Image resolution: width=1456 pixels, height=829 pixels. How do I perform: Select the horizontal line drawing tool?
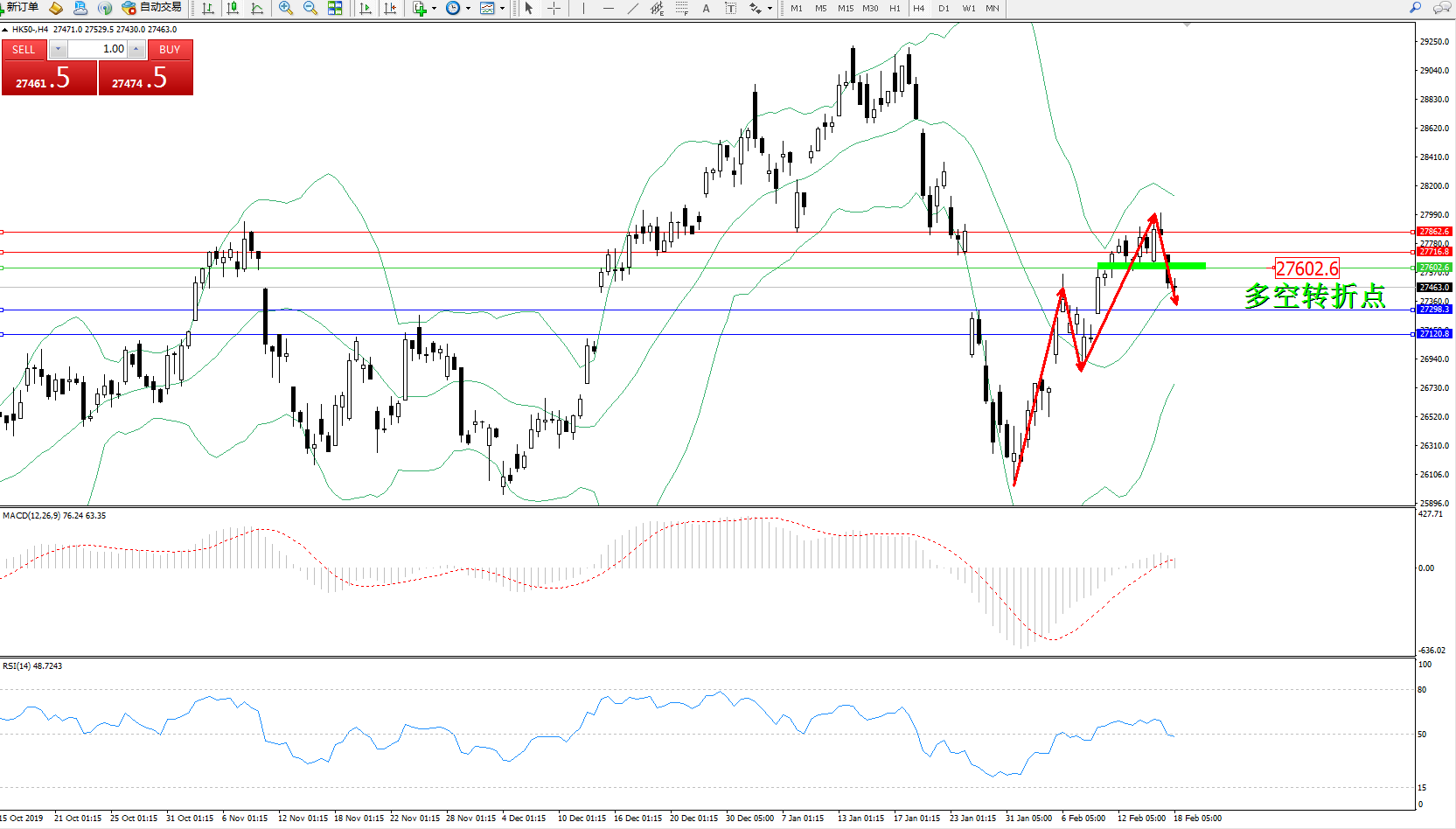[x=609, y=8]
